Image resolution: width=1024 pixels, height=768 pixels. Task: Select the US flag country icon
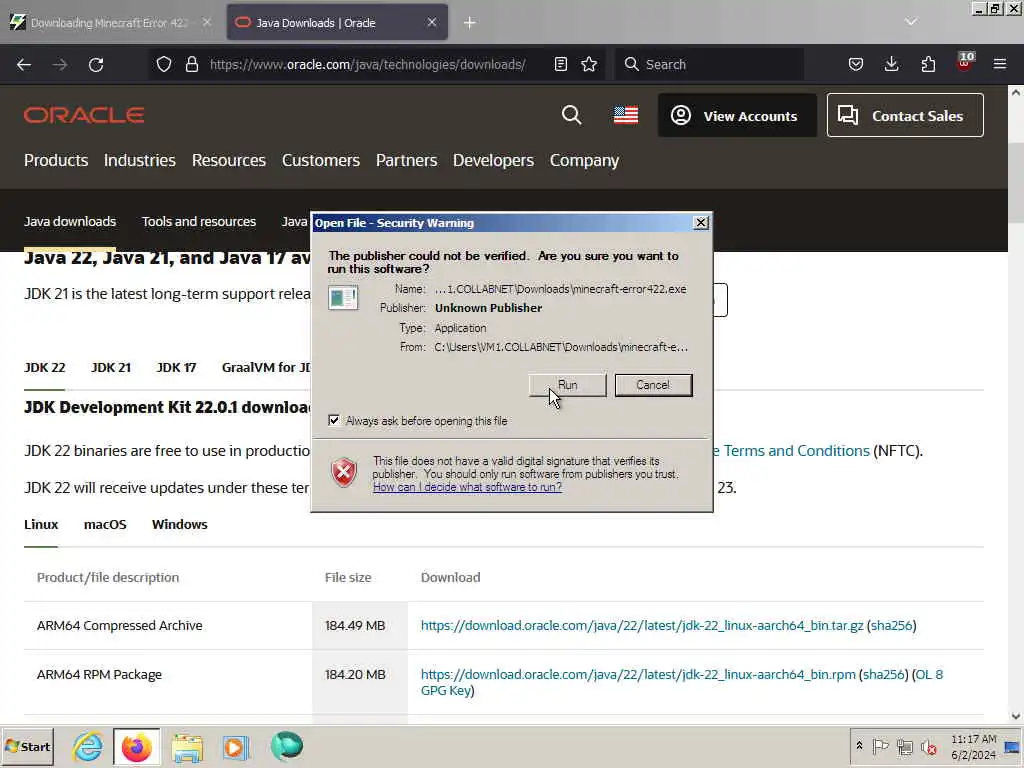pos(626,115)
